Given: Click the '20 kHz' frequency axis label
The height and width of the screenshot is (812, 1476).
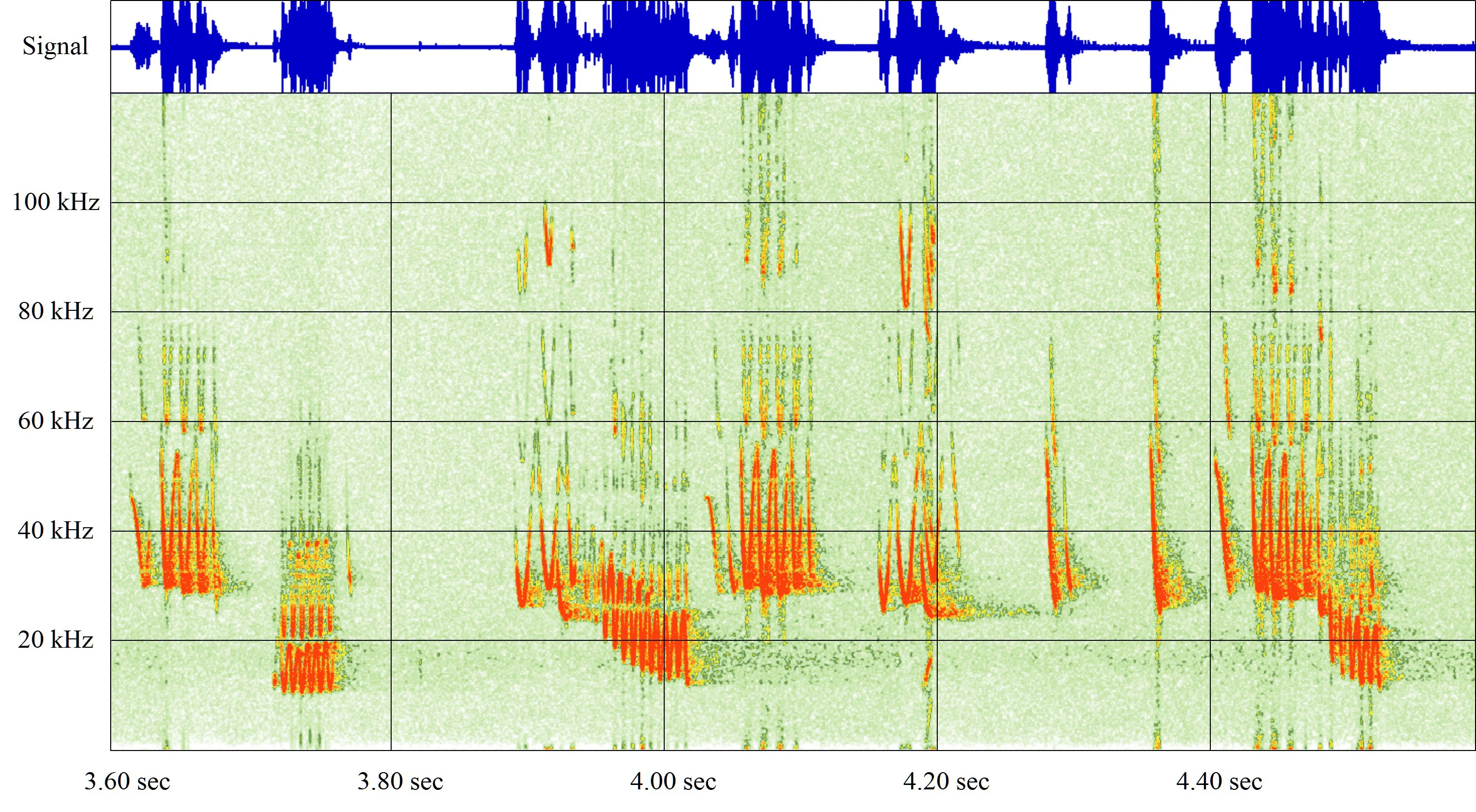Looking at the screenshot, I should (x=56, y=640).
